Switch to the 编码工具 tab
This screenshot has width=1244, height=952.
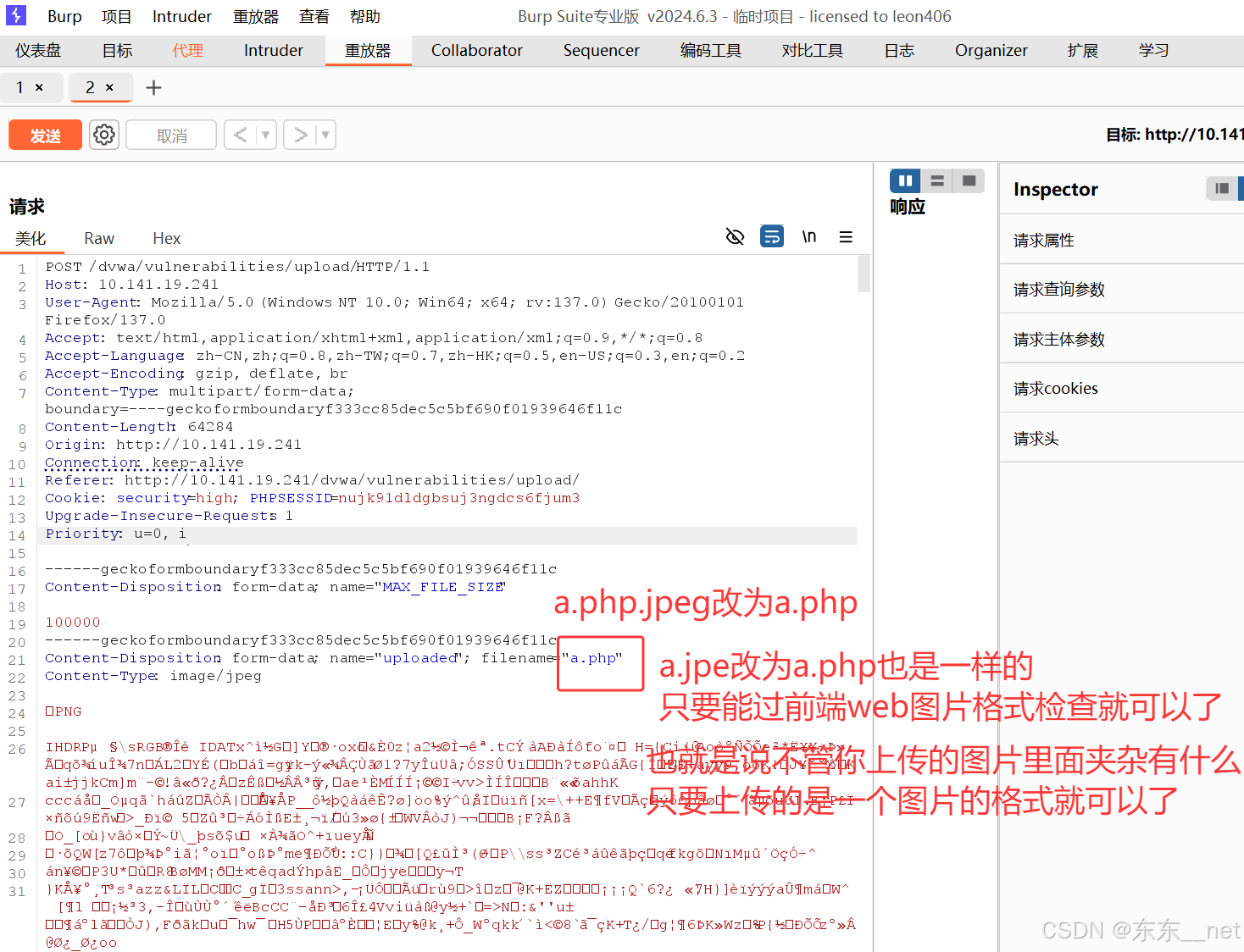(x=710, y=51)
